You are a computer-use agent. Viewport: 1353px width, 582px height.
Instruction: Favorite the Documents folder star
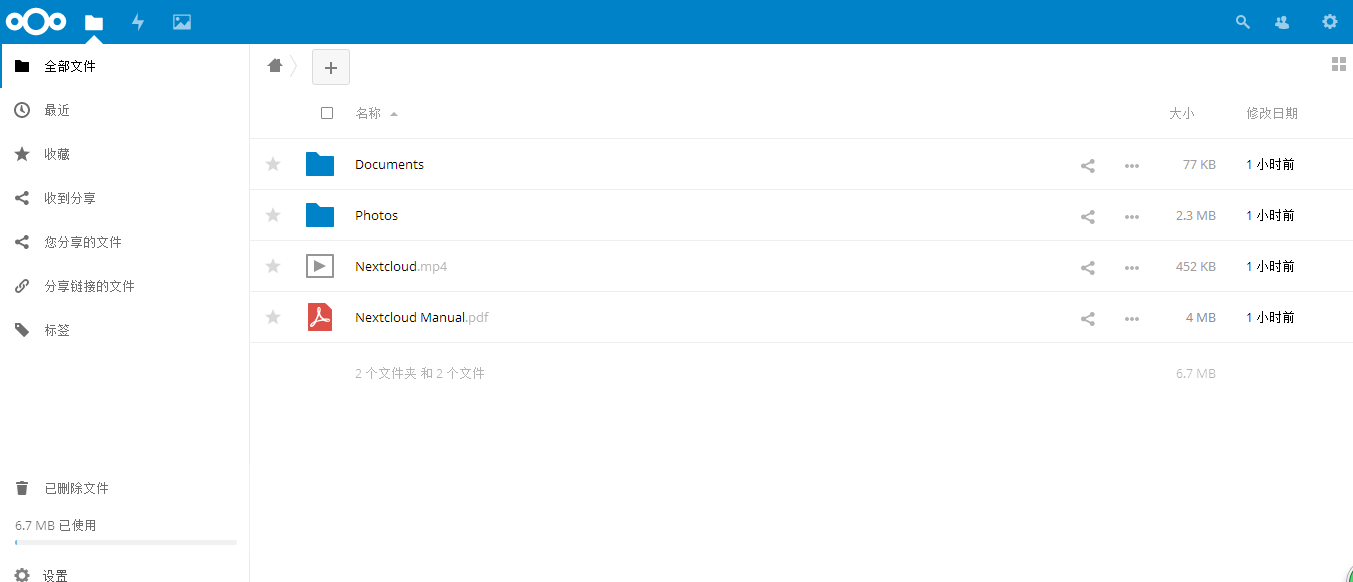(x=272, y=164)
